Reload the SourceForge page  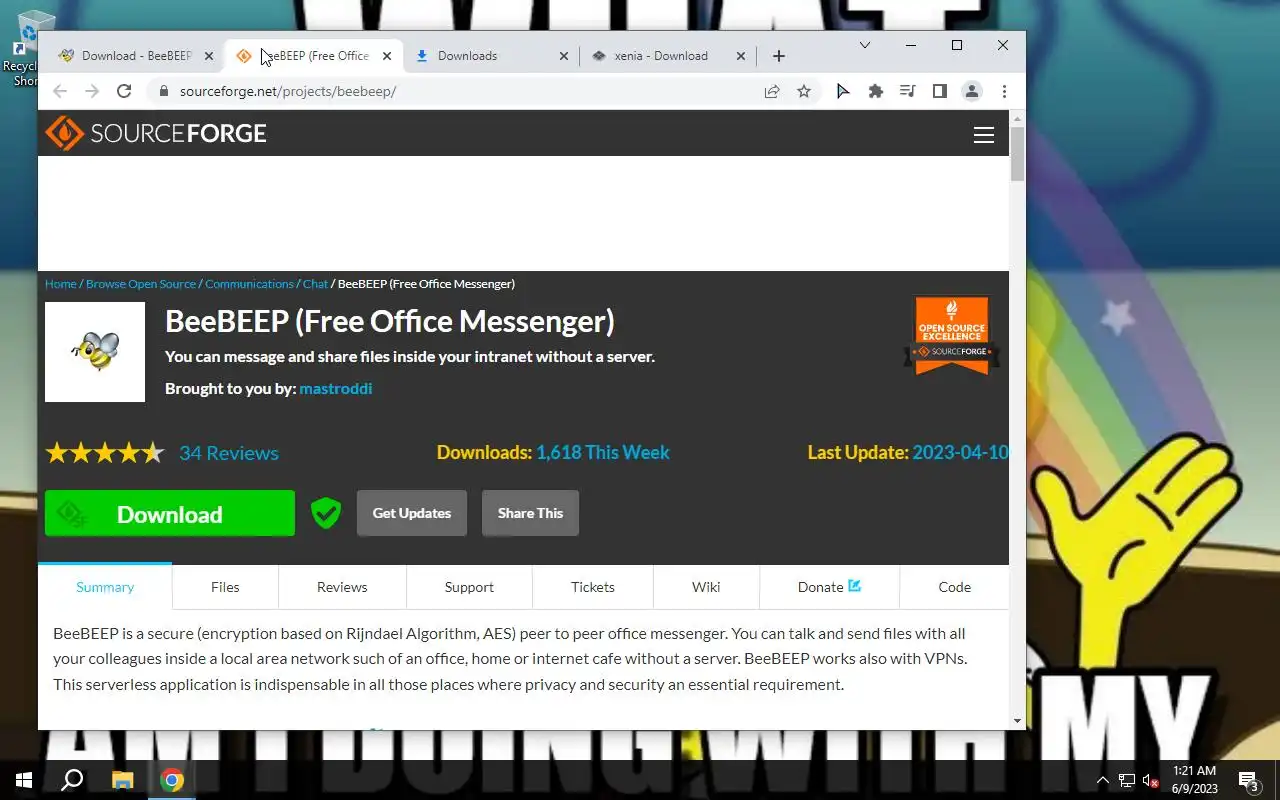click(x=124, y=91)
